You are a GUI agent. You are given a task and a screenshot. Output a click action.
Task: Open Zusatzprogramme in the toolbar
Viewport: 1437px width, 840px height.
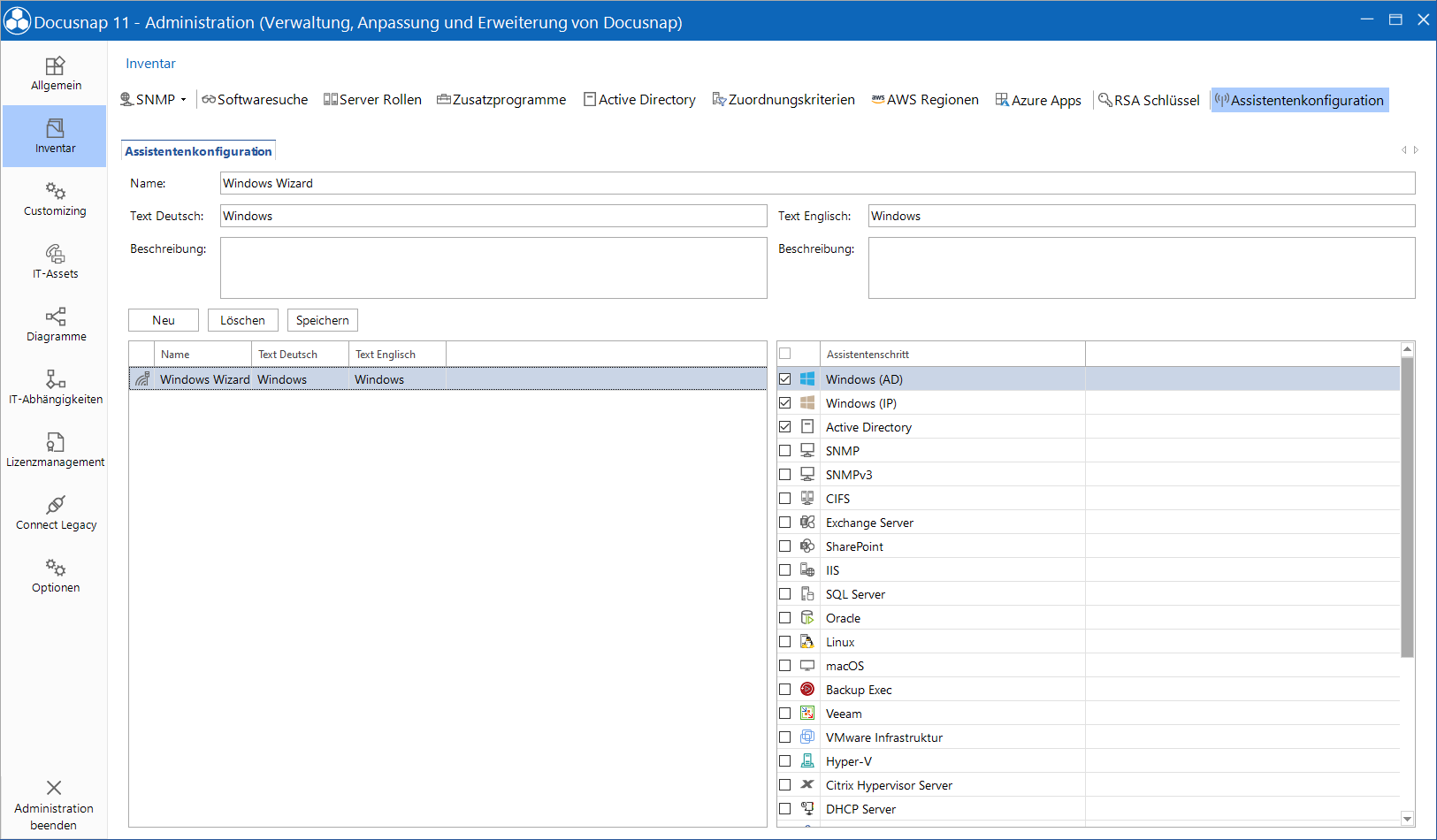point(501,100)
